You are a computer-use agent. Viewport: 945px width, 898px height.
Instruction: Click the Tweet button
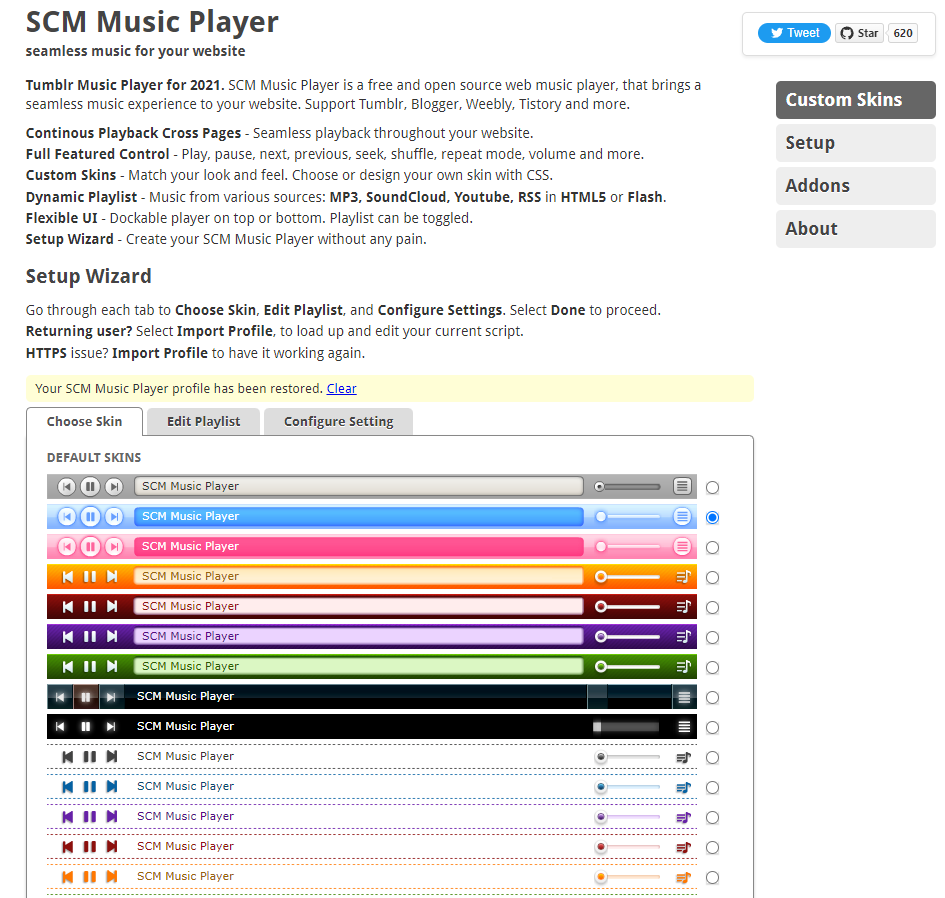[794, 33]
